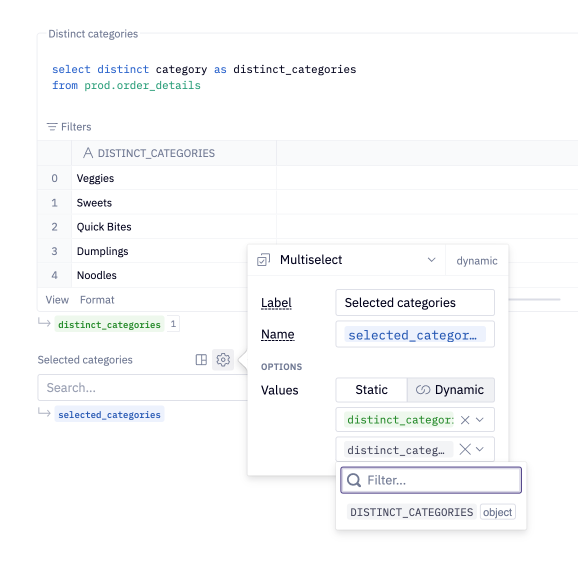Click the Filters funnel icon
The image size is (578, 567).
coord(52,127)
